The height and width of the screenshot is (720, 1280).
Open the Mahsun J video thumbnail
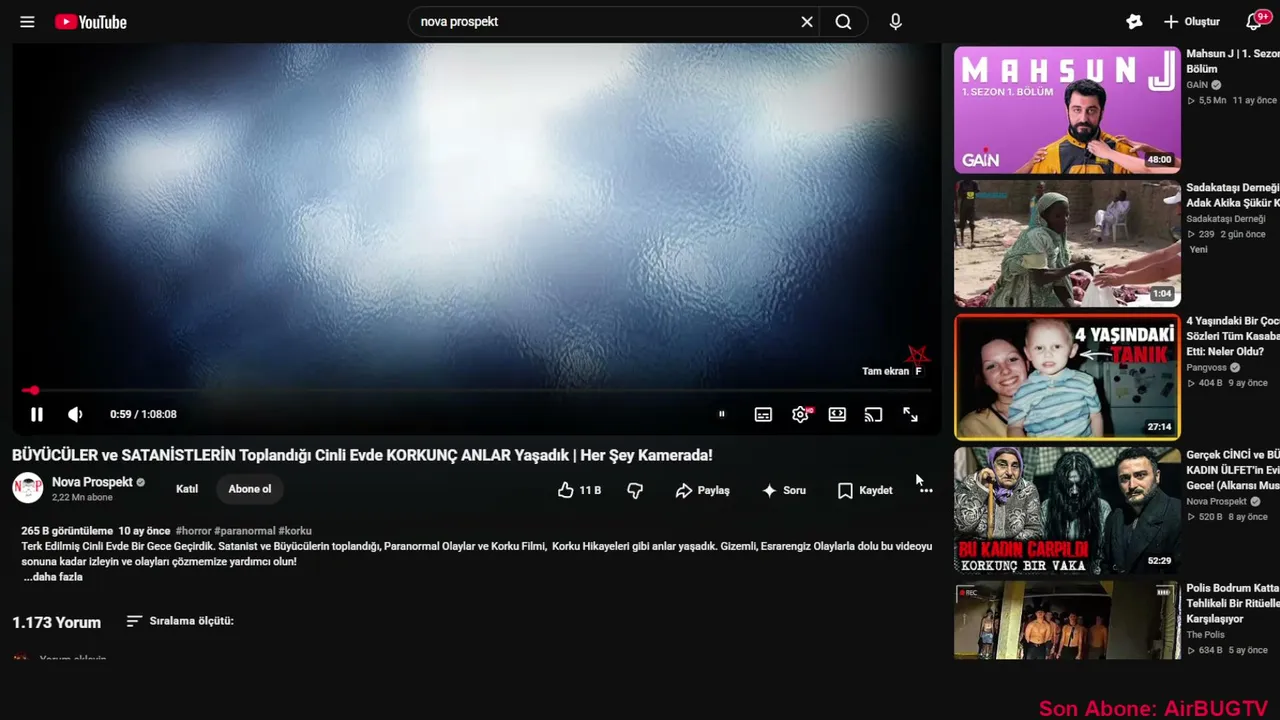pos(1067,111)
